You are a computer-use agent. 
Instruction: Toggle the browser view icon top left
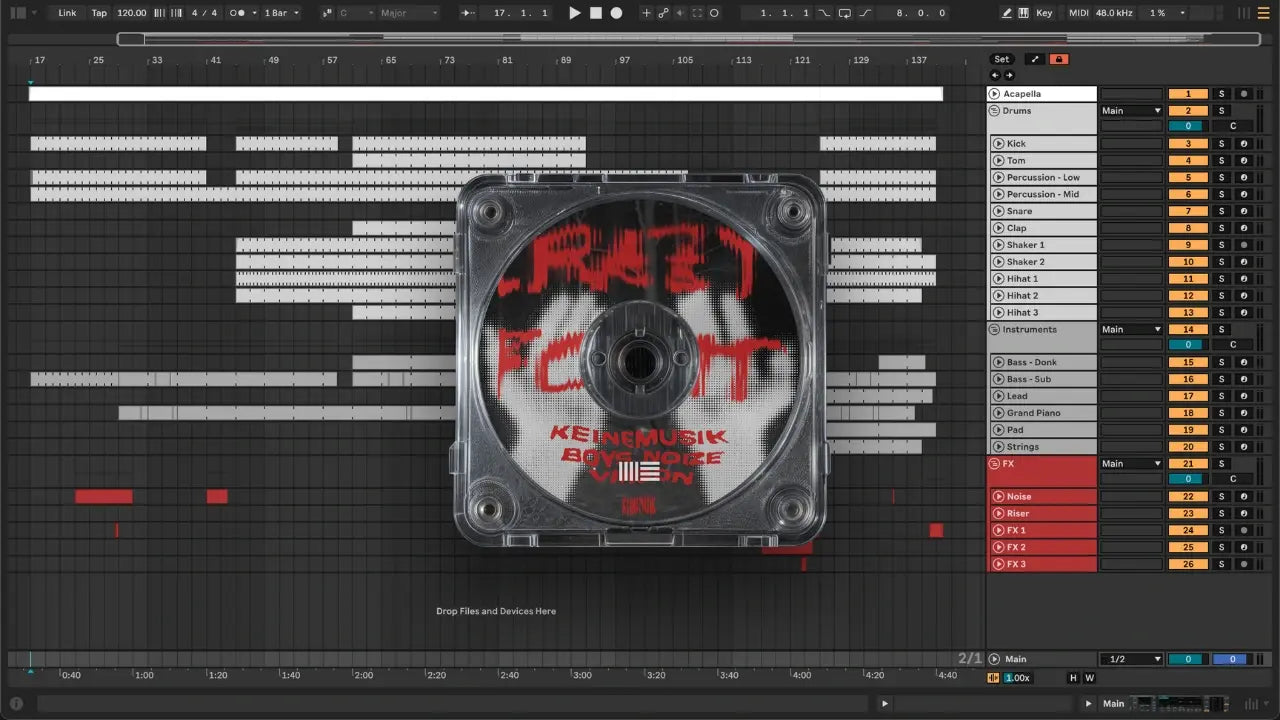click(x=19, y=13)
